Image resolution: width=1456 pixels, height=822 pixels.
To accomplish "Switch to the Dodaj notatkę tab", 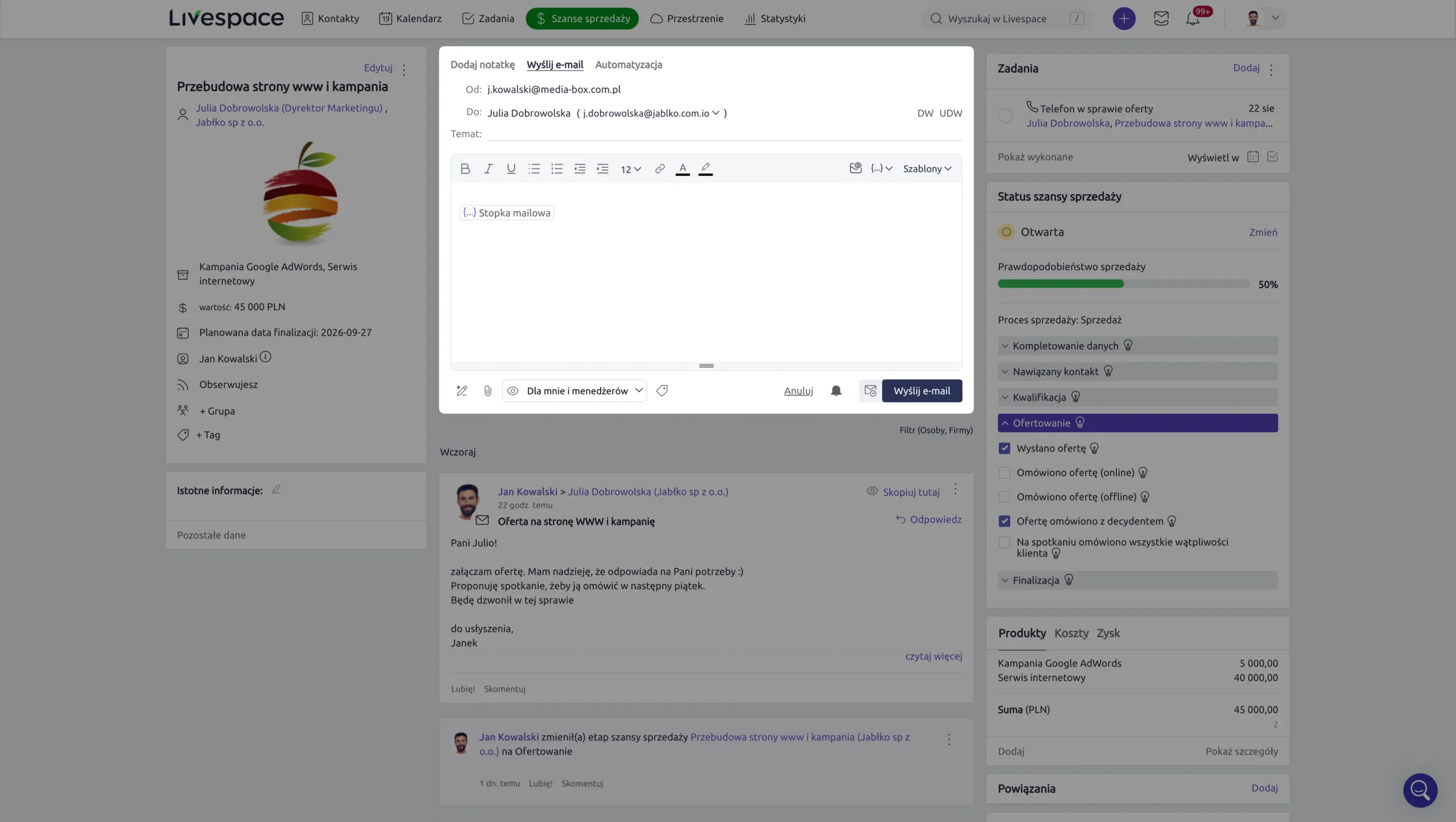I will pos(482,65).
